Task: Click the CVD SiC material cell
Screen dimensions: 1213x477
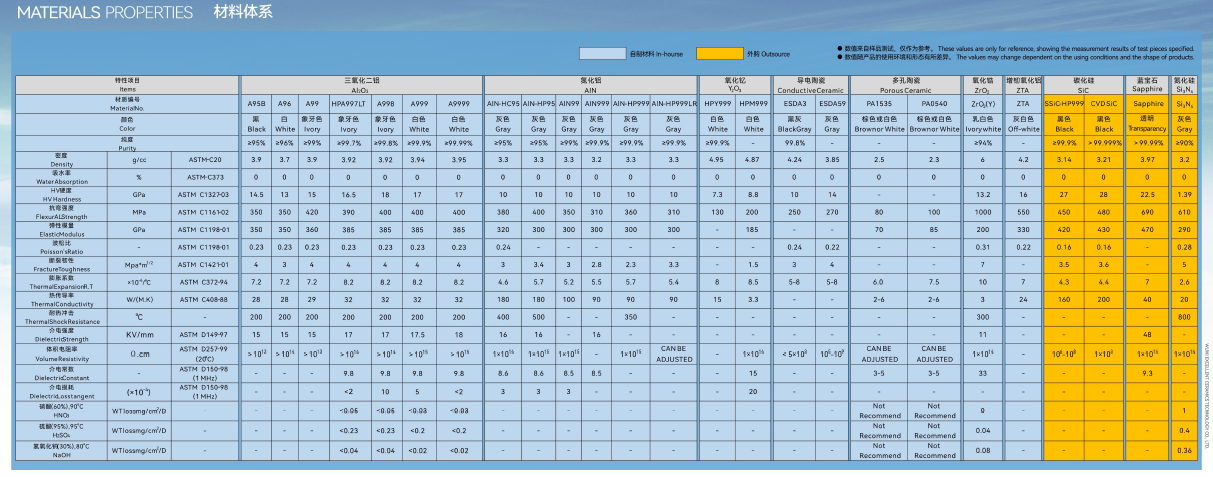Action: point(1104,103)
